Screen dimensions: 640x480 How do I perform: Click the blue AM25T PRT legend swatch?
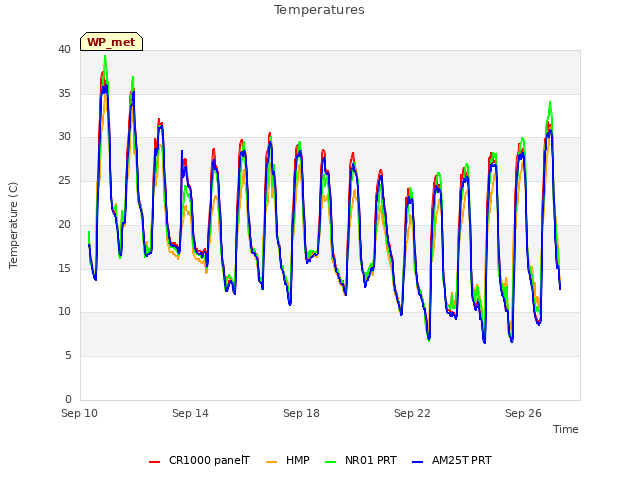[x=418, y=461]
